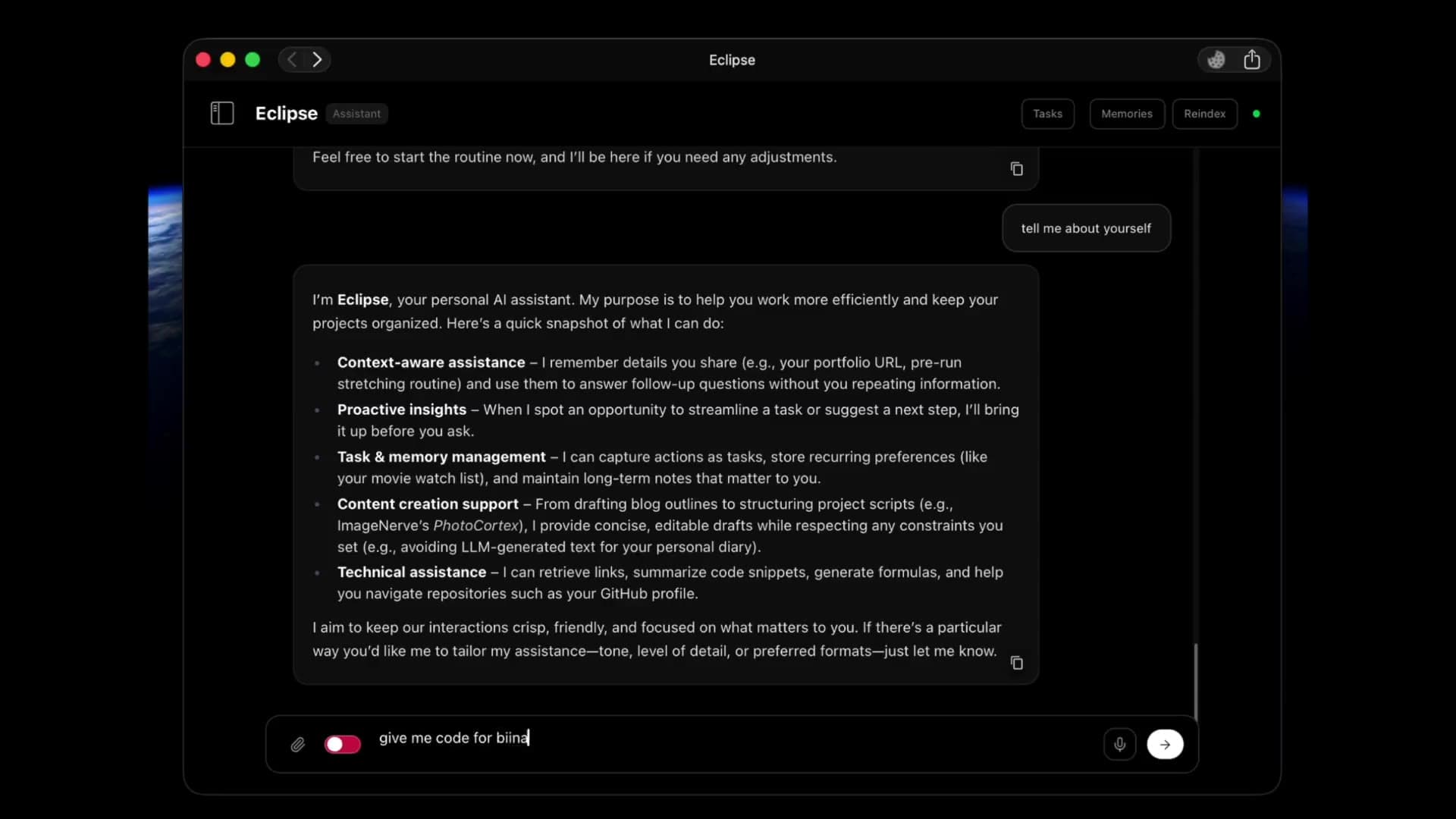The height and width of the screenshot is (819, 1456).
Task: Click the green status indicator dot
Action: click(x=1257, y=114)
